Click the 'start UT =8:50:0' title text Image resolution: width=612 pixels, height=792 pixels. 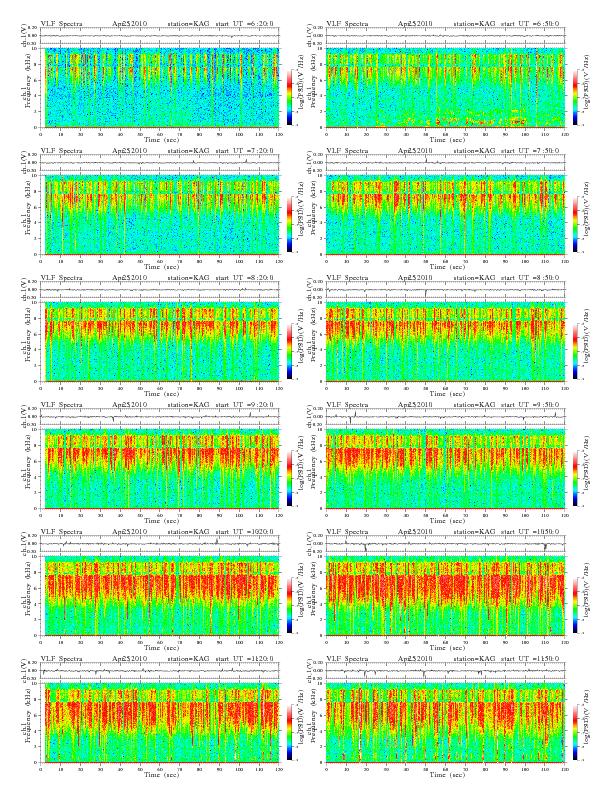[530, 278]
